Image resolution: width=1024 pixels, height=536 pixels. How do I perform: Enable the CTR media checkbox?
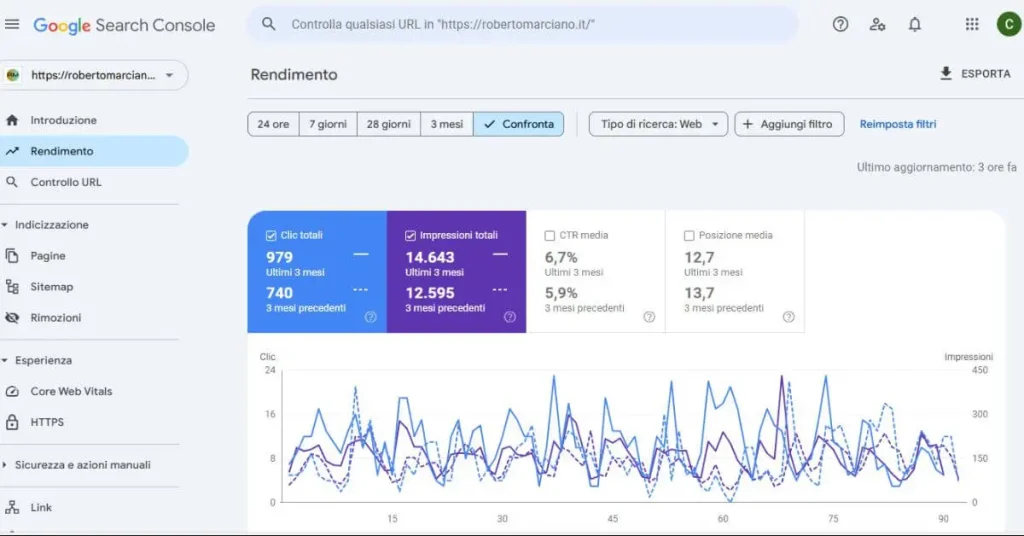coord(550,236)
